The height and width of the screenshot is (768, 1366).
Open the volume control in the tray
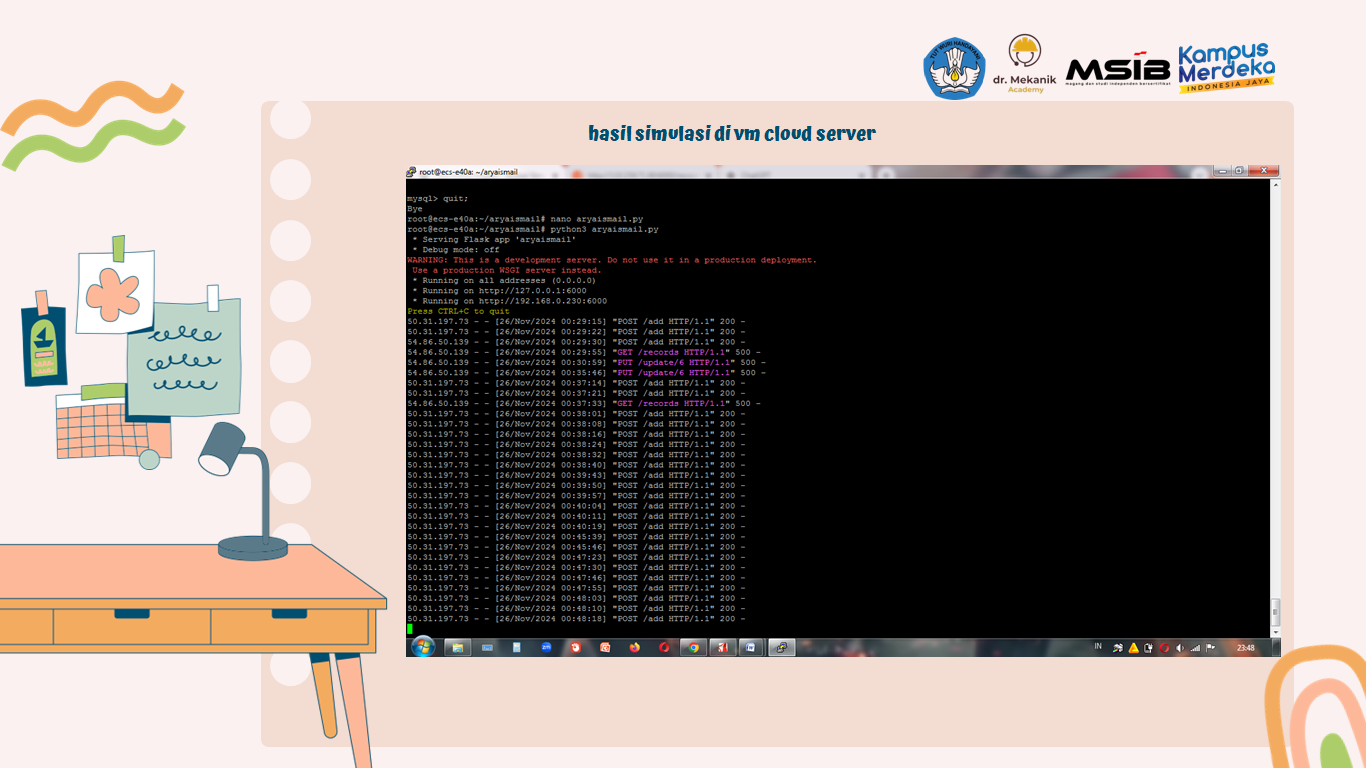click(1180, 648)
